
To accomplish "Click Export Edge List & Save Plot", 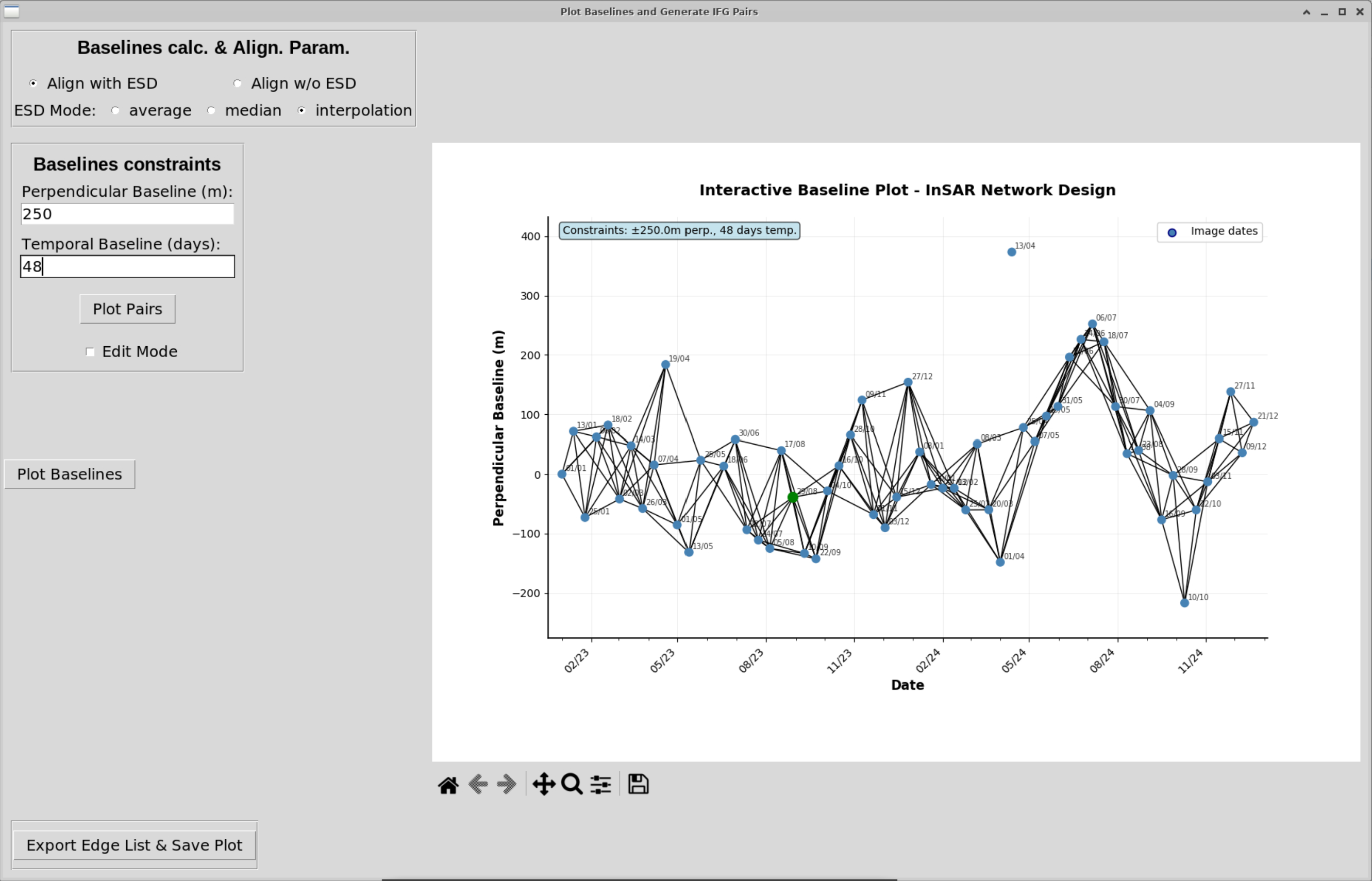I will coord(135,845).
